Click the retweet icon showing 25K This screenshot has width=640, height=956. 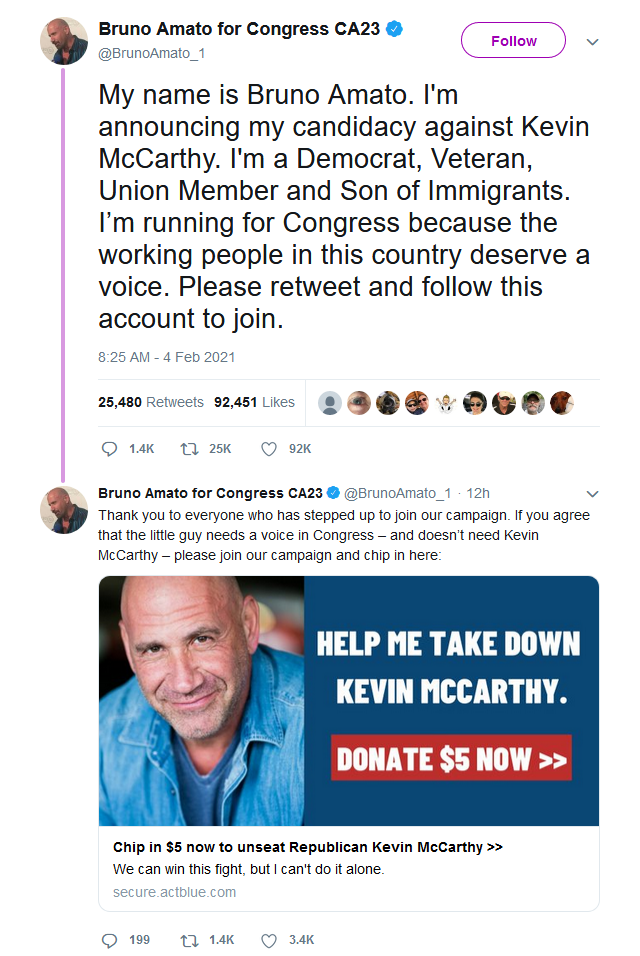190,449
